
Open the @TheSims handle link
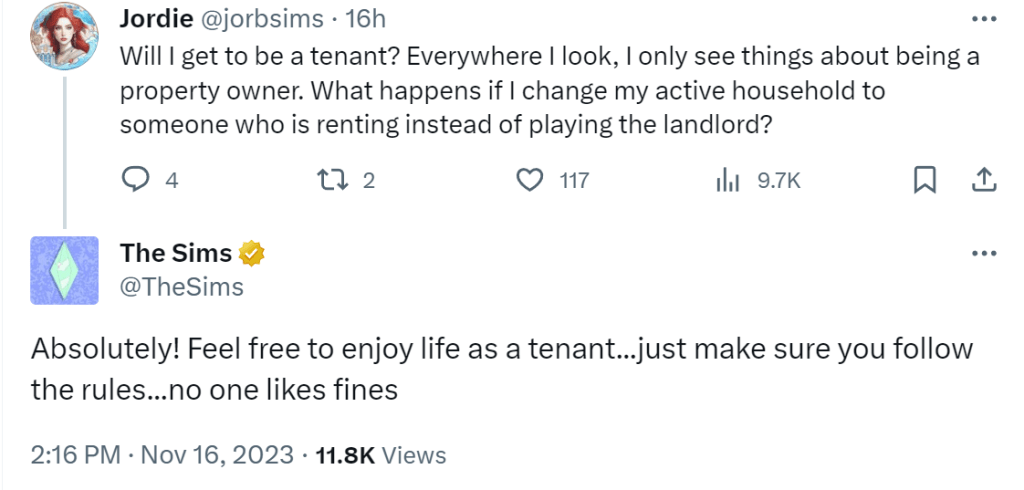tap(181, 288)
